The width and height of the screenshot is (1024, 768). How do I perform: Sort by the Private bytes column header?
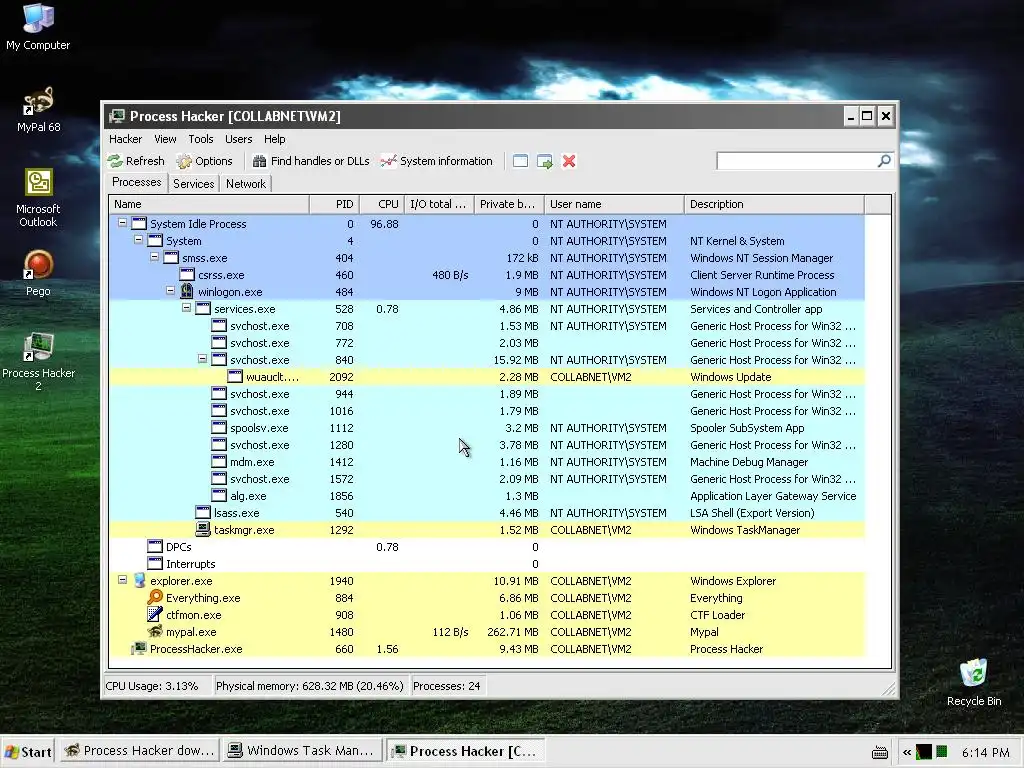tap(509, 204)
